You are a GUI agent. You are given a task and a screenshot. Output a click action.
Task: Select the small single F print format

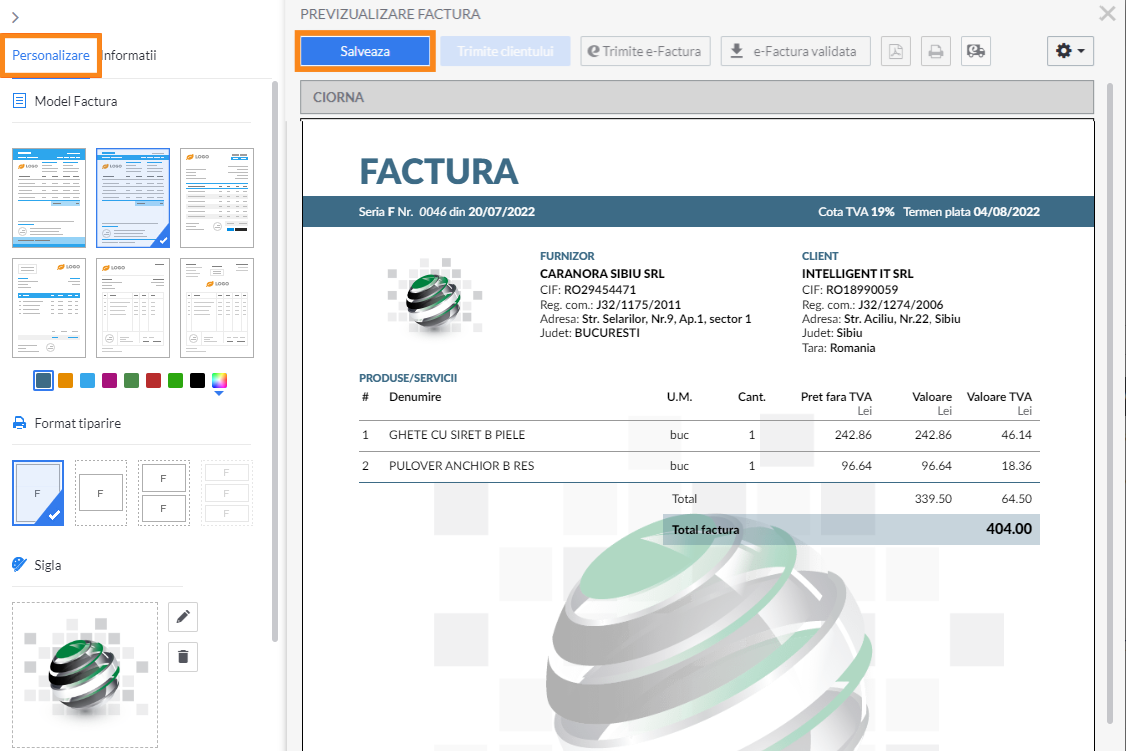(101, 493)
